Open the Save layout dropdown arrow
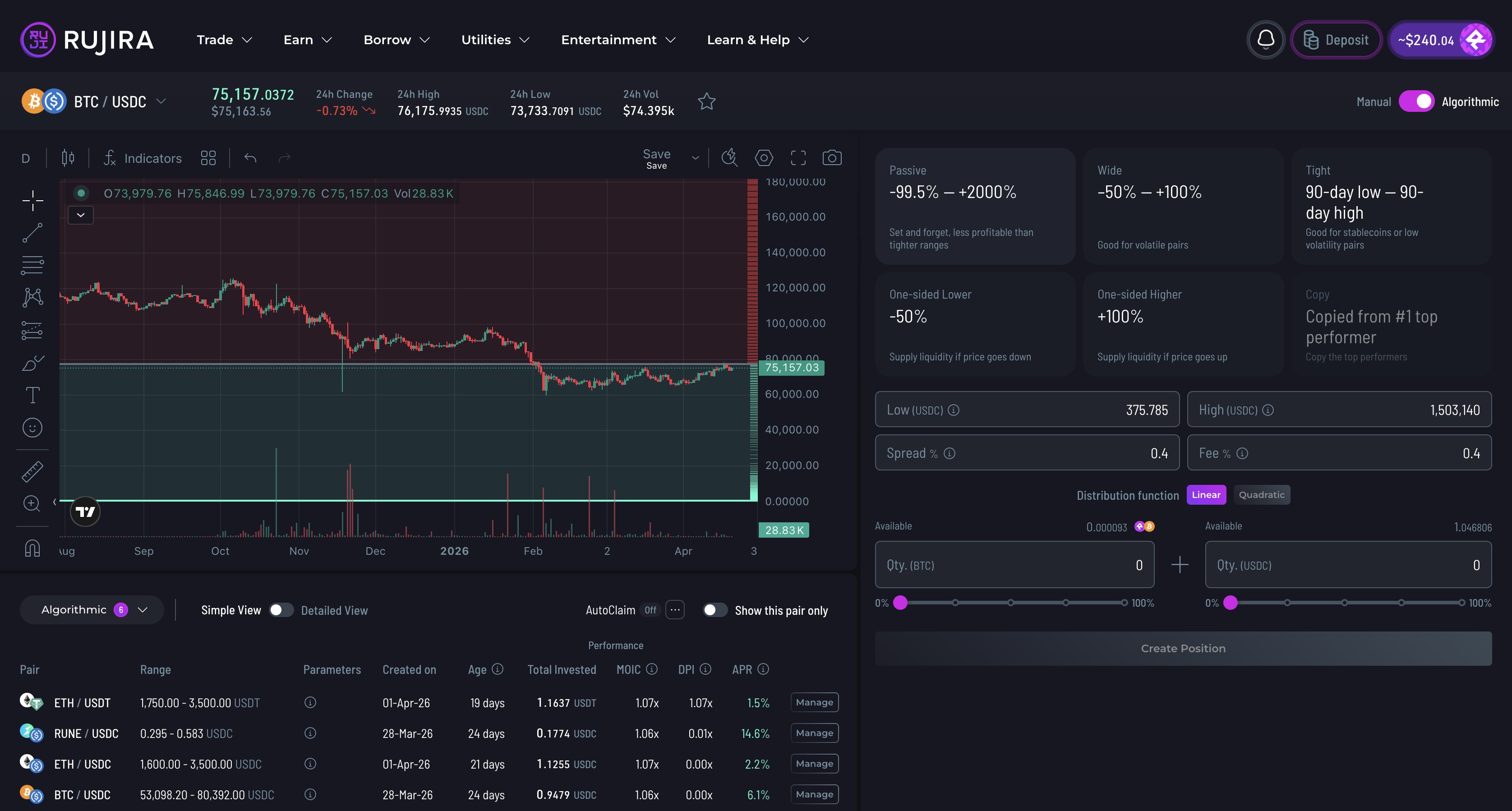 (696, 158)
